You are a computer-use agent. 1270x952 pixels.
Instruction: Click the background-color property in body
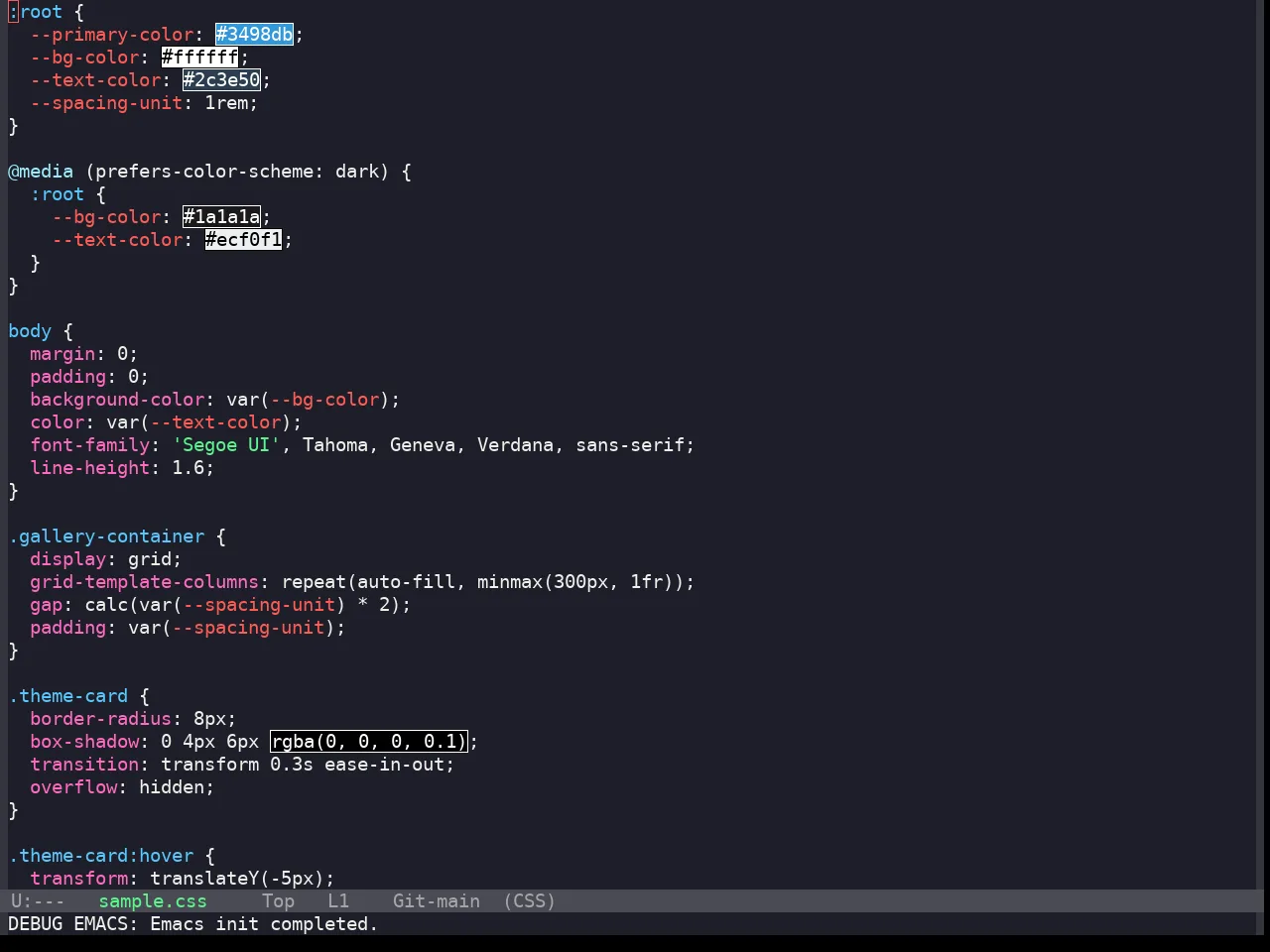[117, 400]
